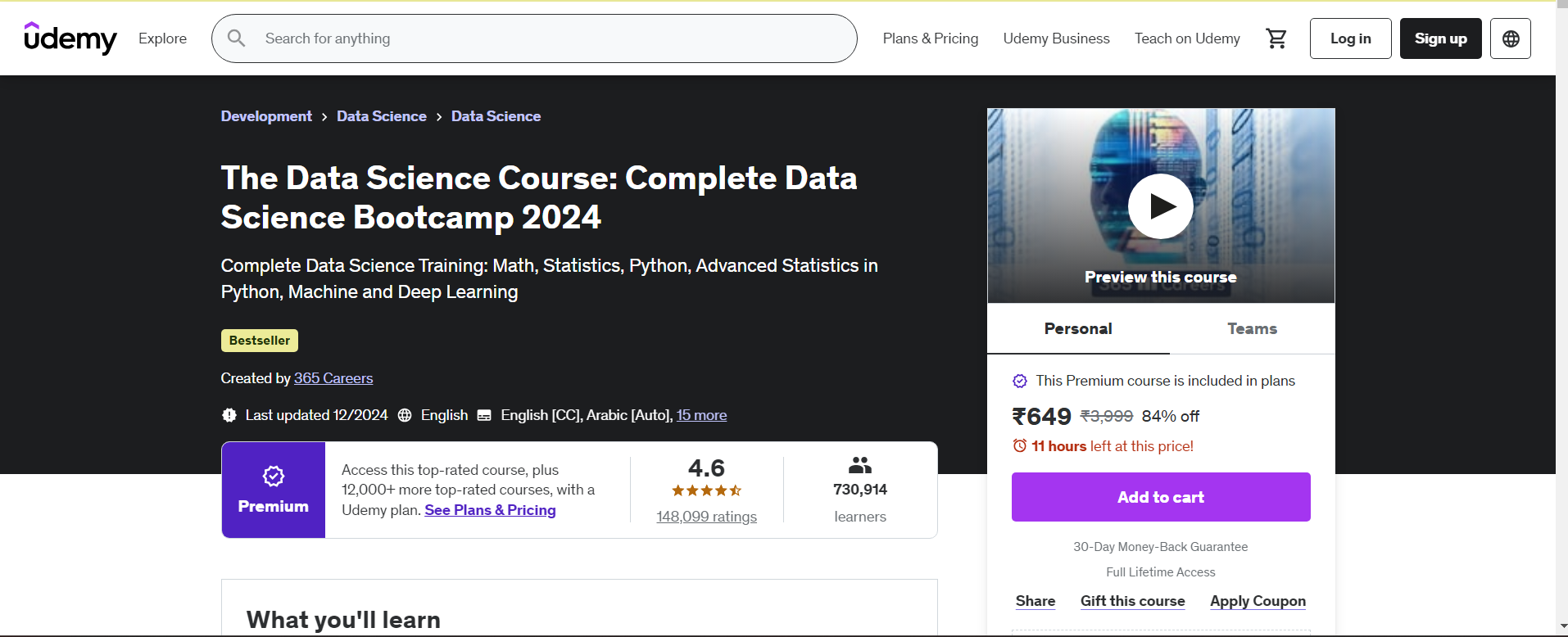Click the language selector globe icon
This screenshot has width=1568, height=637.
point(1510,38)
